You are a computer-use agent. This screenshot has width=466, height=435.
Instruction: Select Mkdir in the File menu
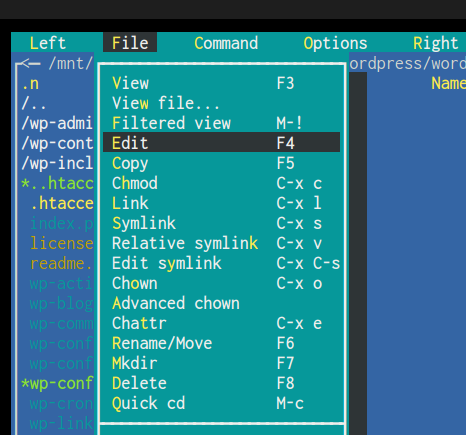[x=222, y=363]
